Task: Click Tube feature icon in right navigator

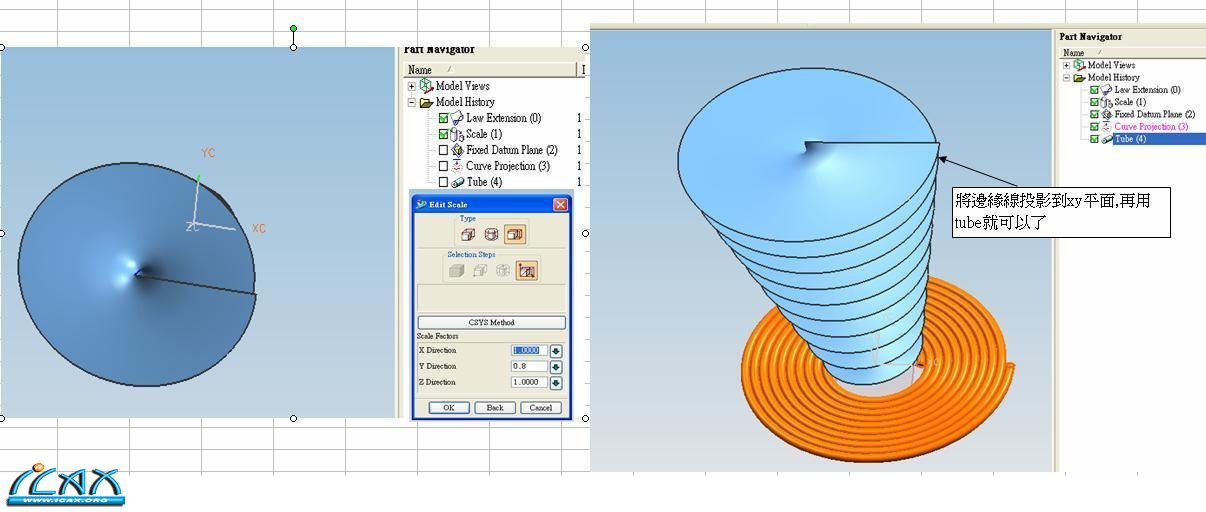Action: point(1106,139)
